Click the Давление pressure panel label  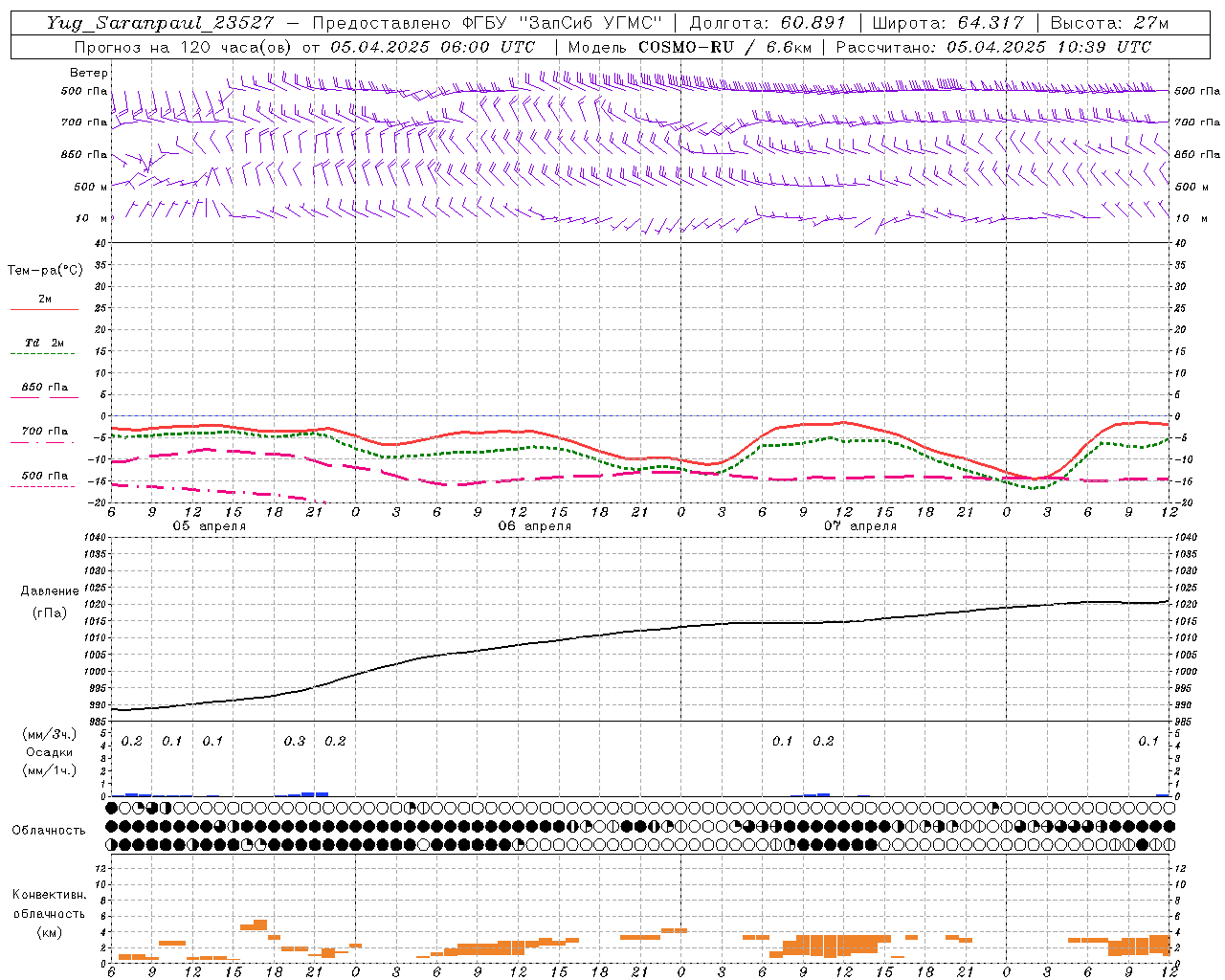pyautogui.click(x=50, y=591)
